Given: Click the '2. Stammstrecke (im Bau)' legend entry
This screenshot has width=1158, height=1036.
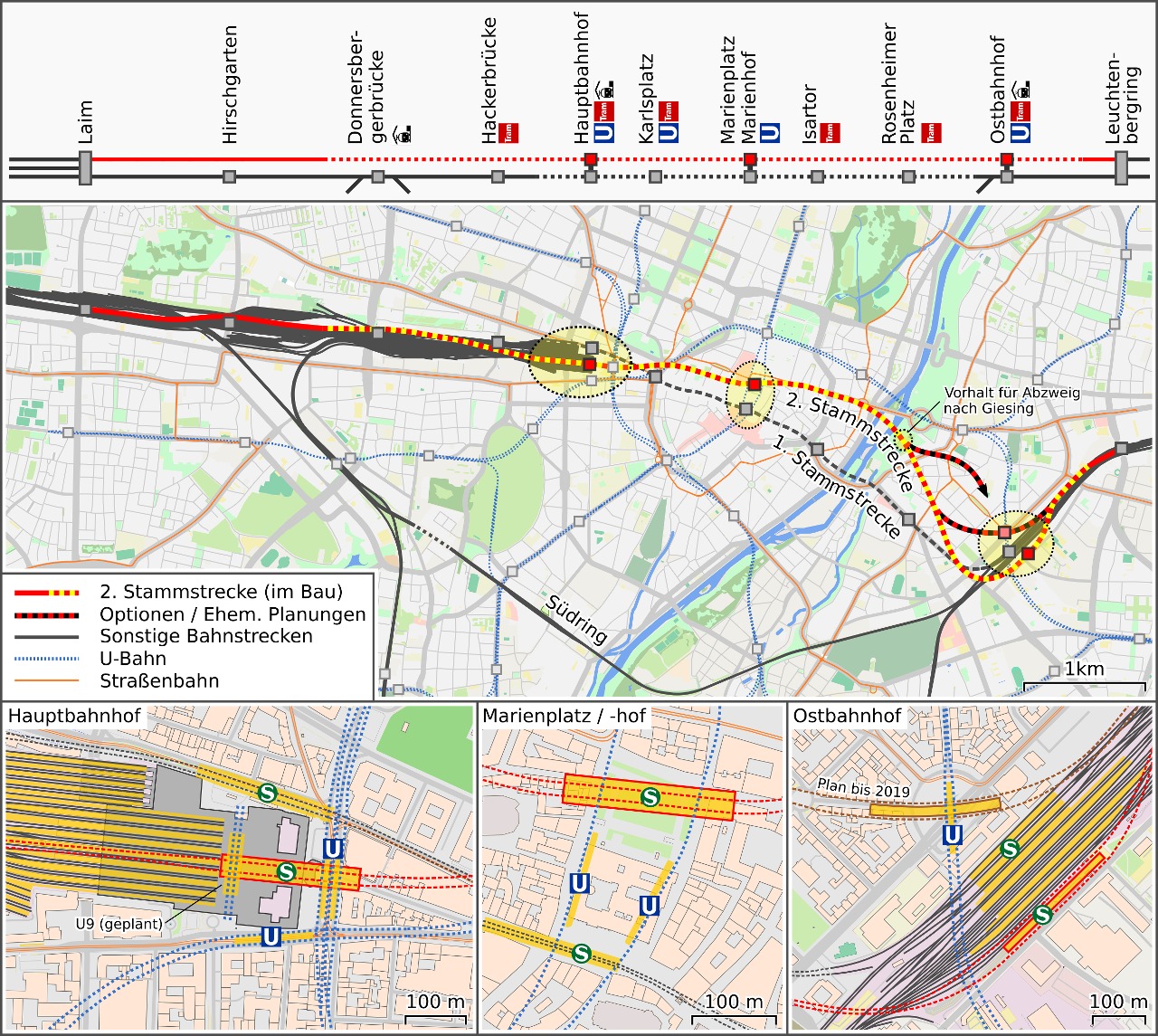Looking at the screenshot, I should click(222, 593).
